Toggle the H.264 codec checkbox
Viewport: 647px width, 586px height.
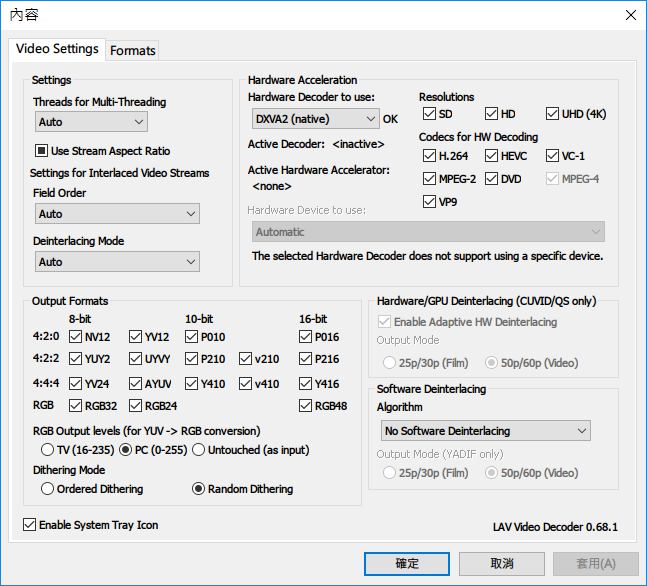[430, 156]
